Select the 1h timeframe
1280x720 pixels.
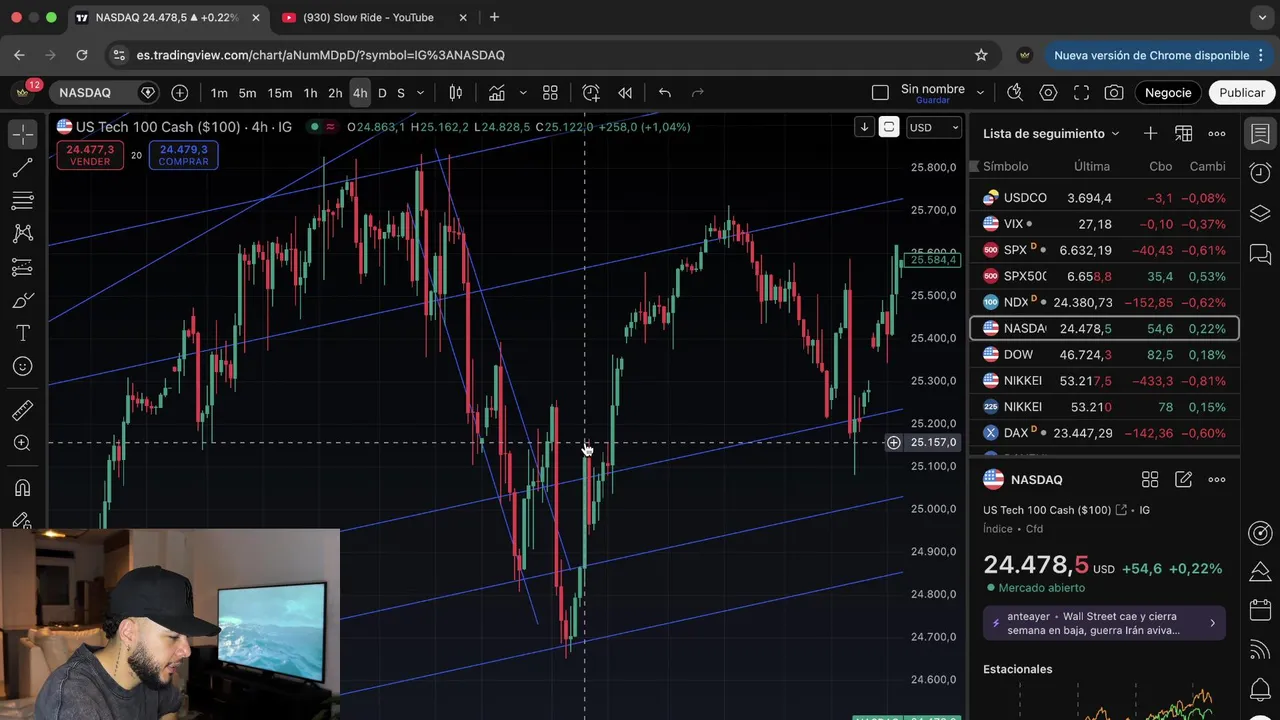point(310,93)
